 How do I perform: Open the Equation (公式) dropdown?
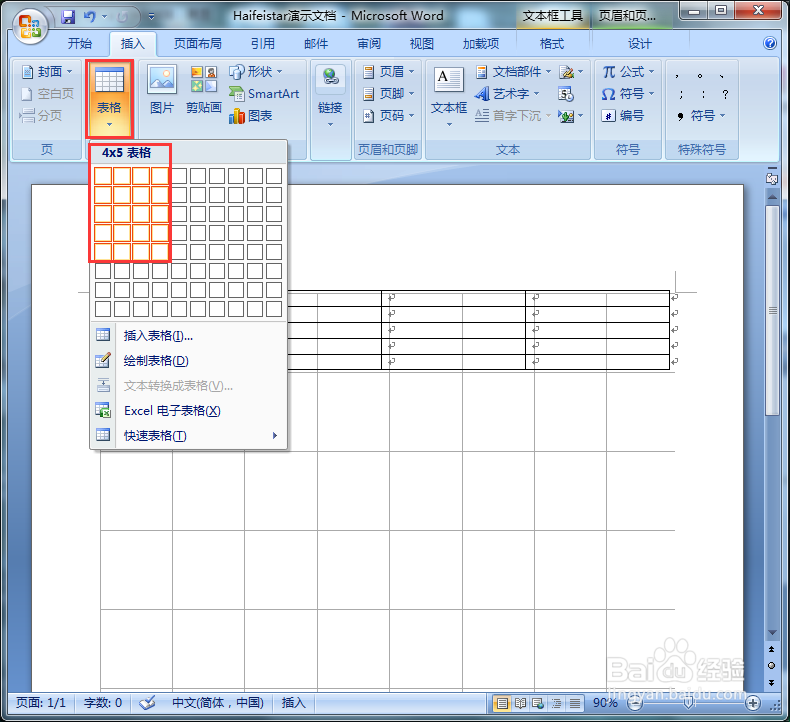(x=628, y=72)
